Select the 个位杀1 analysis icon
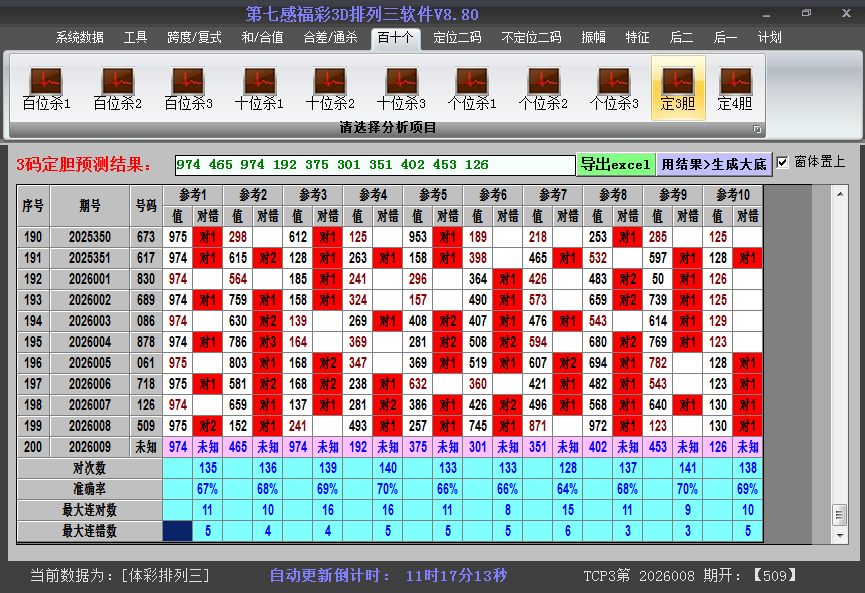Screen dimensions: 865x593 pyautogui.click(x=472, y=88)
